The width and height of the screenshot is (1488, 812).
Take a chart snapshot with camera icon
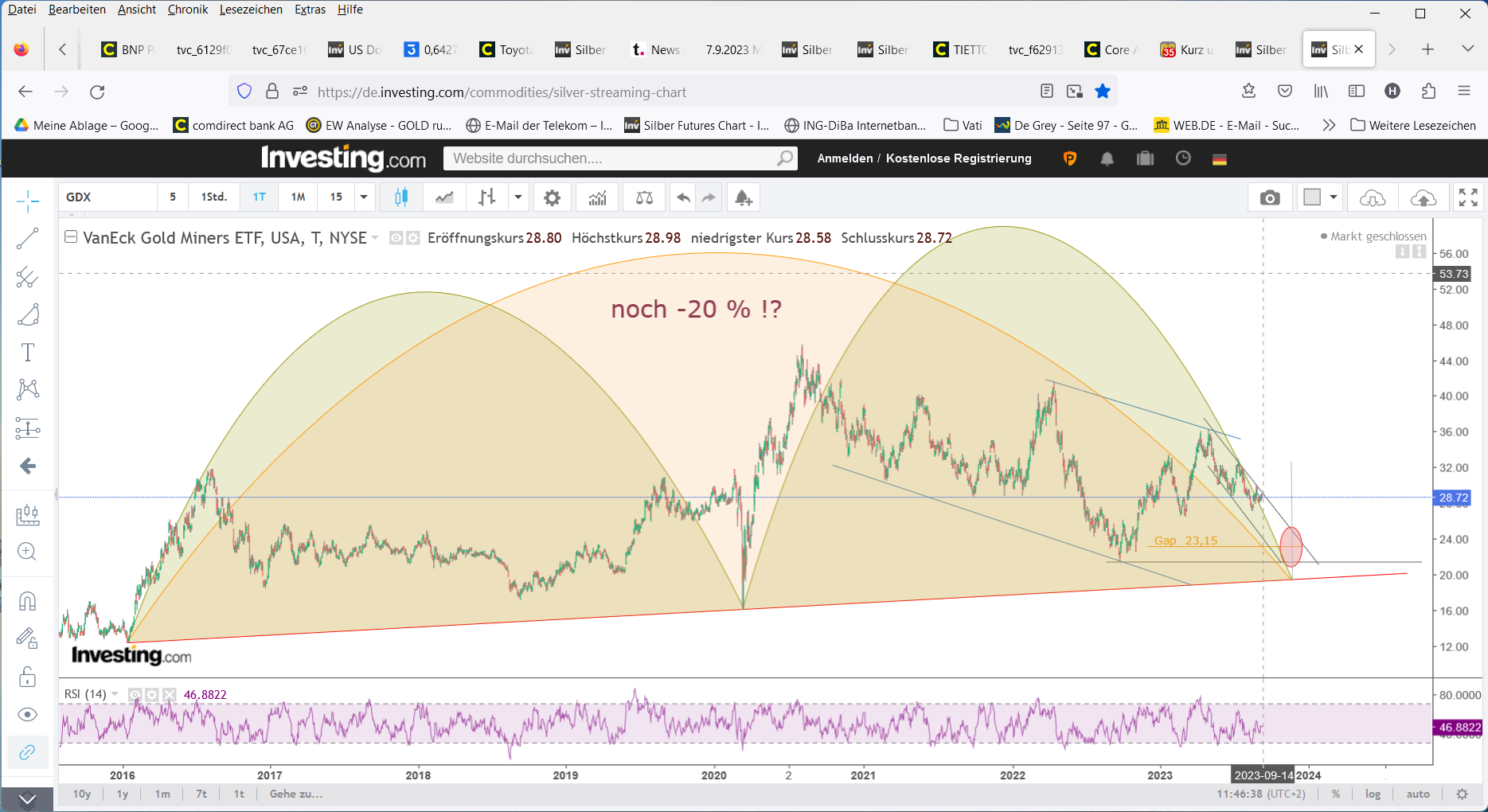click(x=1270, y=197)
